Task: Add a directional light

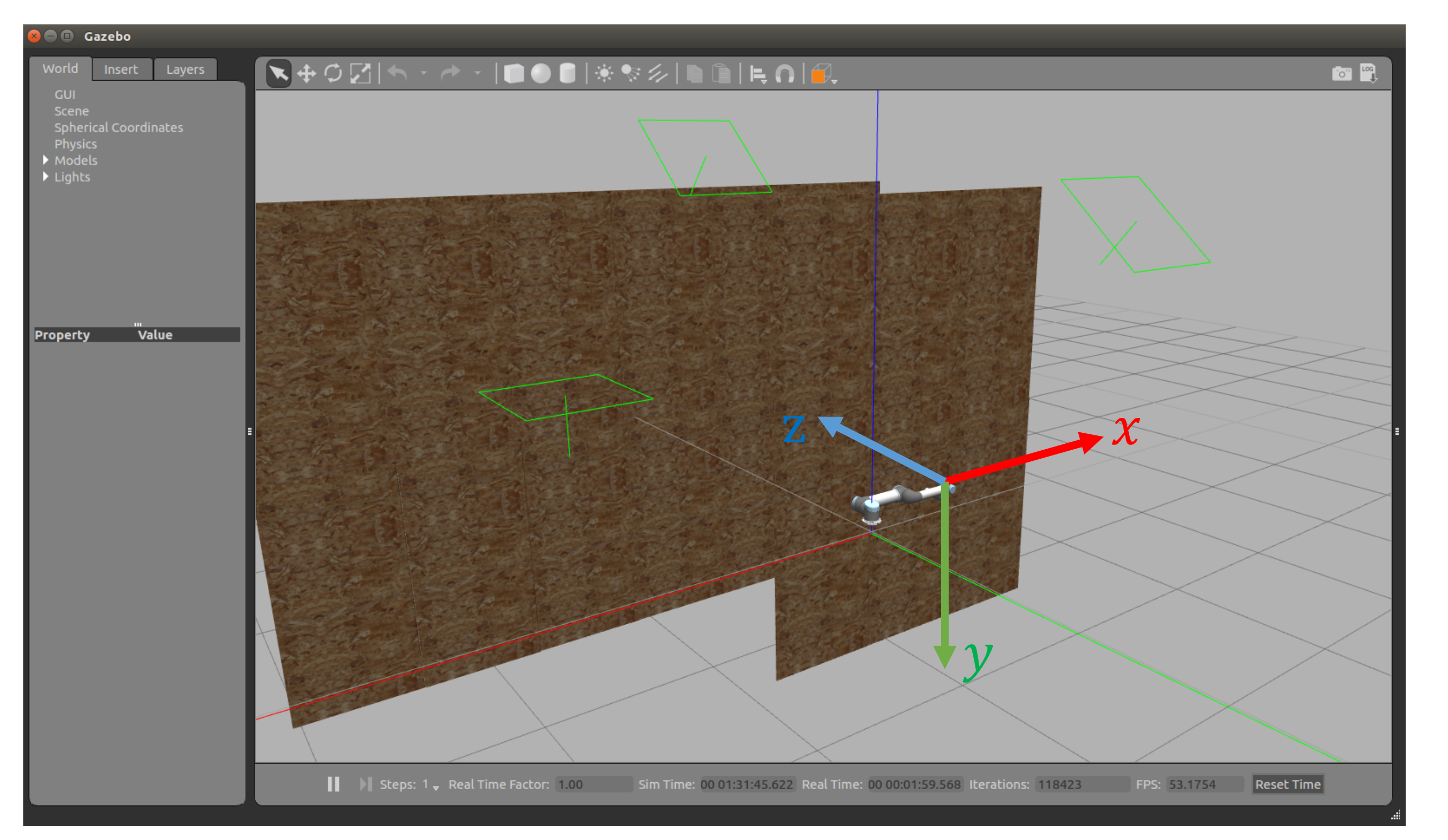Action: click(658, 74)
